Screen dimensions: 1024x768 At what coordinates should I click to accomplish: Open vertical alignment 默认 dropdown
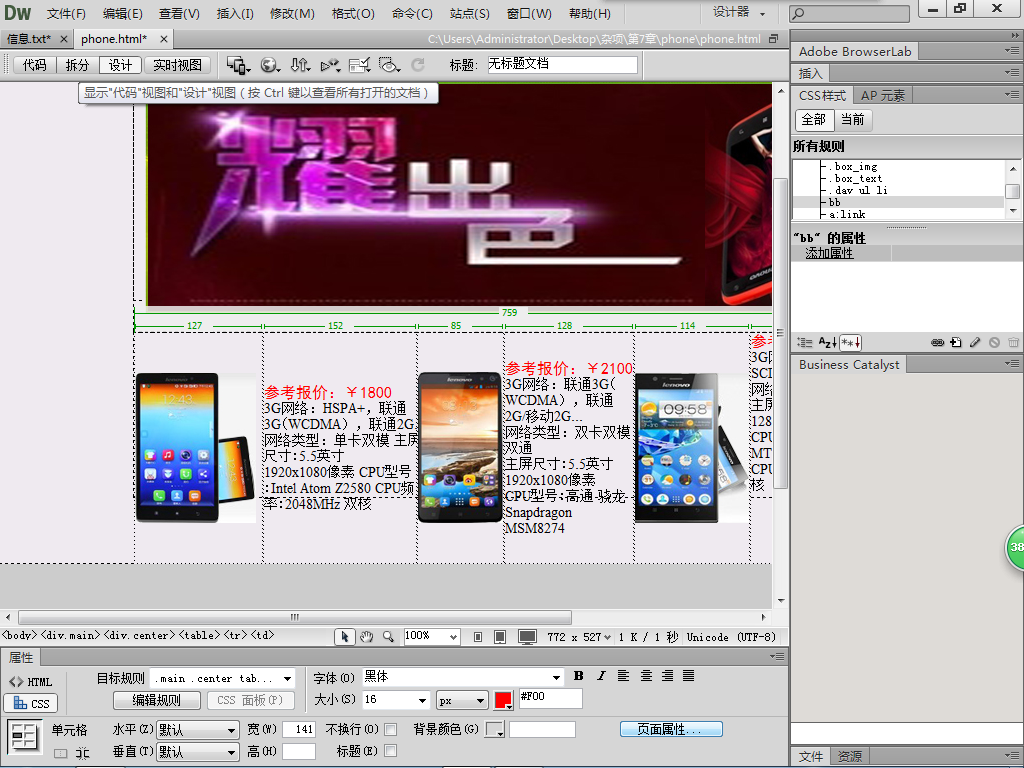pos(198,752)
